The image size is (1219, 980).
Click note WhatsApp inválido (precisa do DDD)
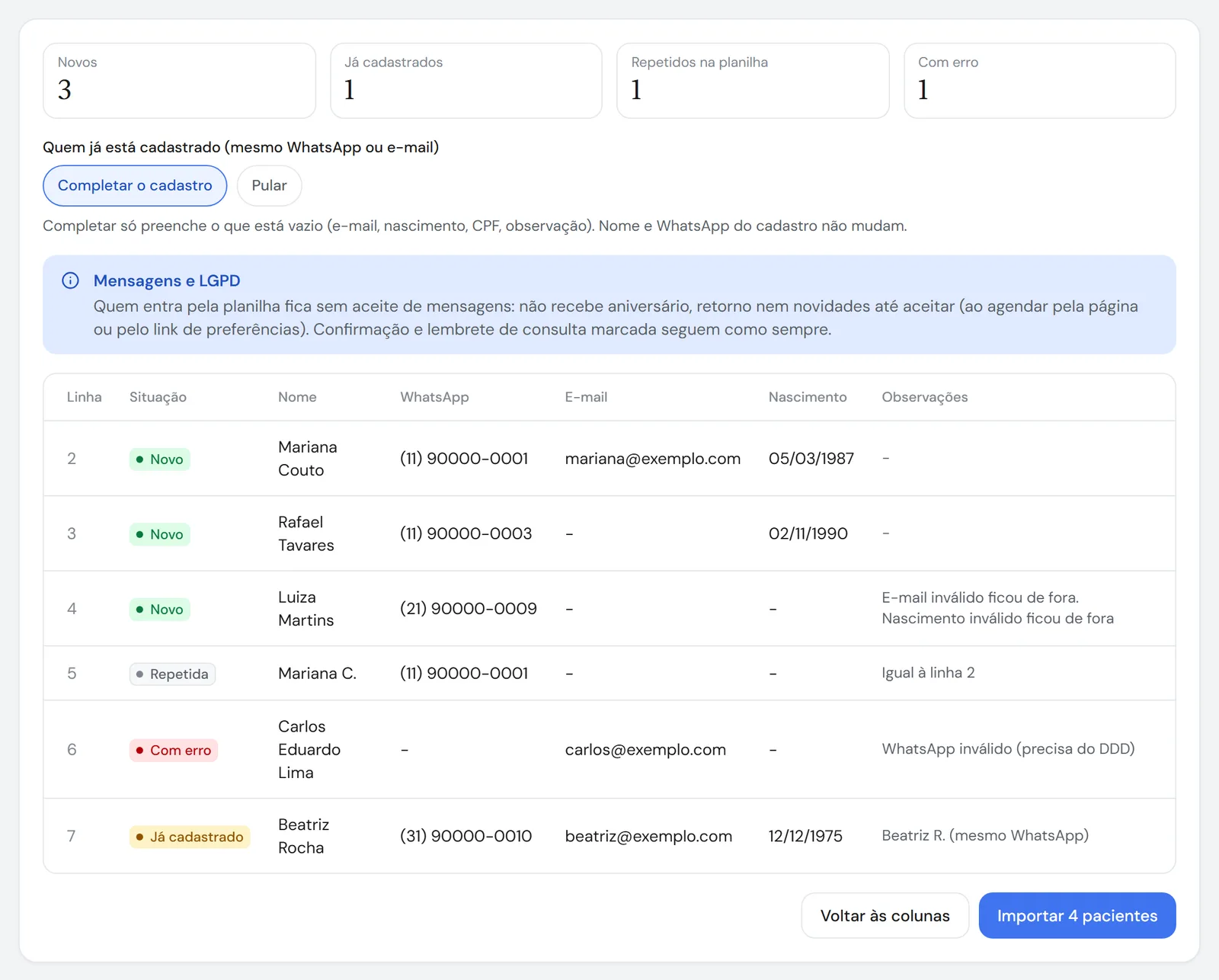pos(1008,749)
